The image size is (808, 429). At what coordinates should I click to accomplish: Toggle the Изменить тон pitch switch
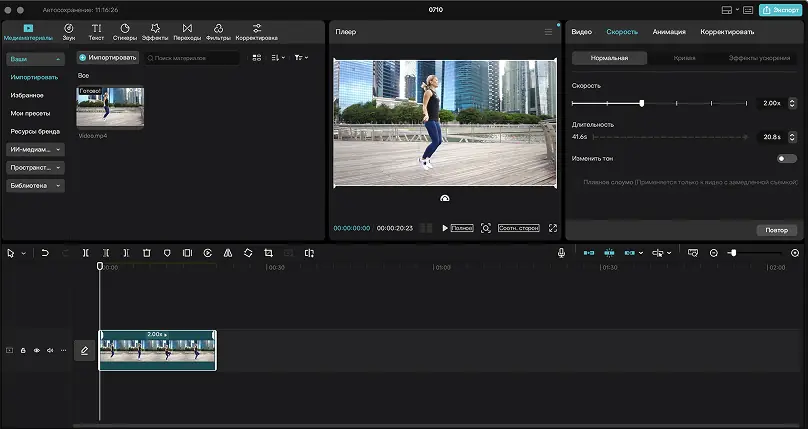786,159
